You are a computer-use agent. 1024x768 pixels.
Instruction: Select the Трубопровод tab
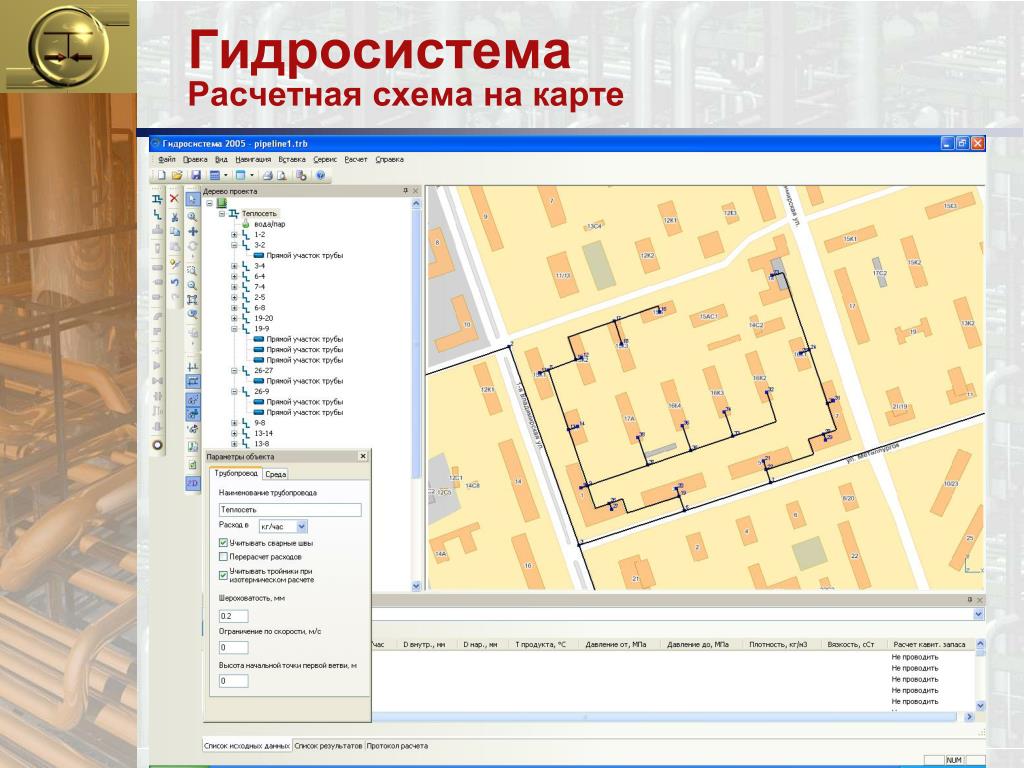[235, 473]
